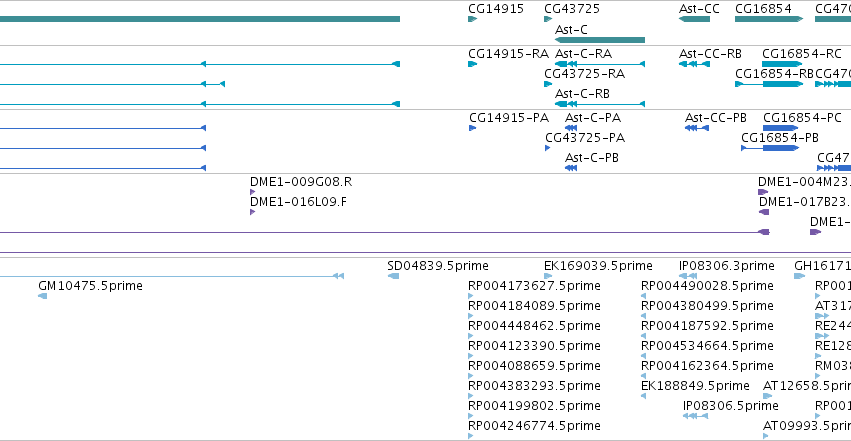Select the RP004490028.5prime EST label
Image resolution: width=851 pixels, height=441 pixels.
(707, 286)
